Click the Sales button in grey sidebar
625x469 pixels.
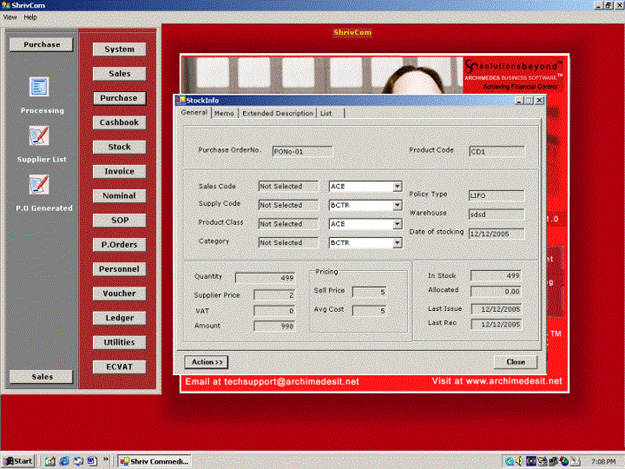click(41, 377)
